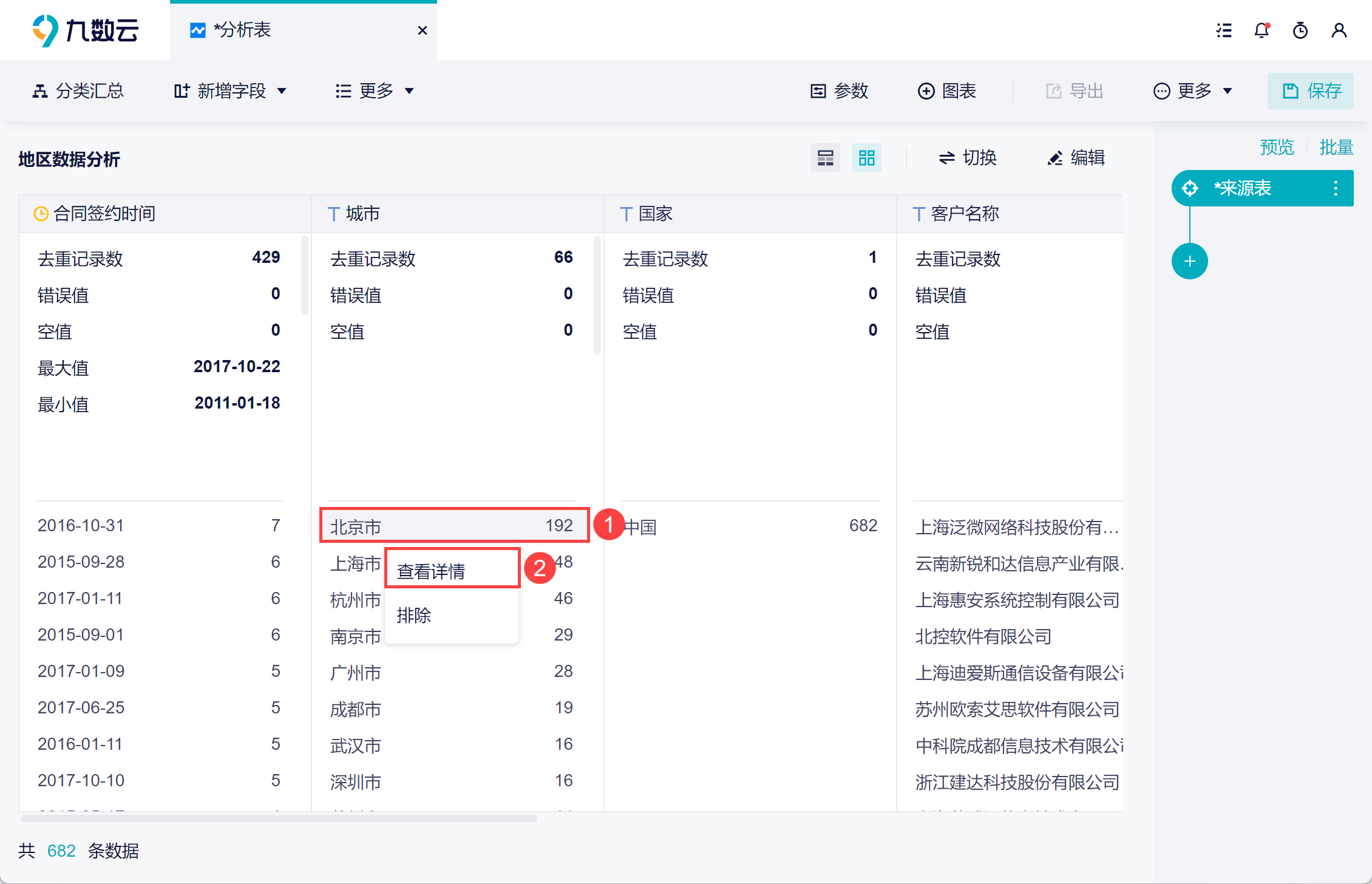Choose 排除 from the context menu
This screenshot has height=884, width=1372.
[x=414, y=615]
